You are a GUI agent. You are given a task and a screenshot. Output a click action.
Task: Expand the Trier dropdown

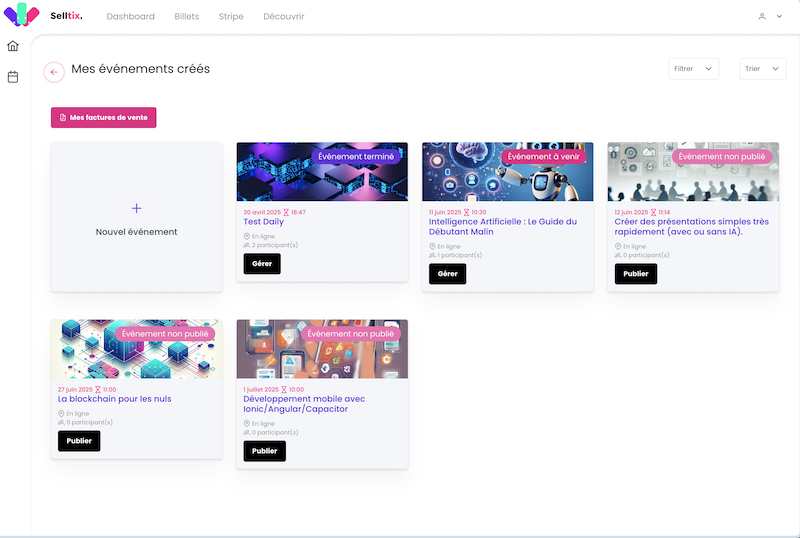(x=763, y=69)
